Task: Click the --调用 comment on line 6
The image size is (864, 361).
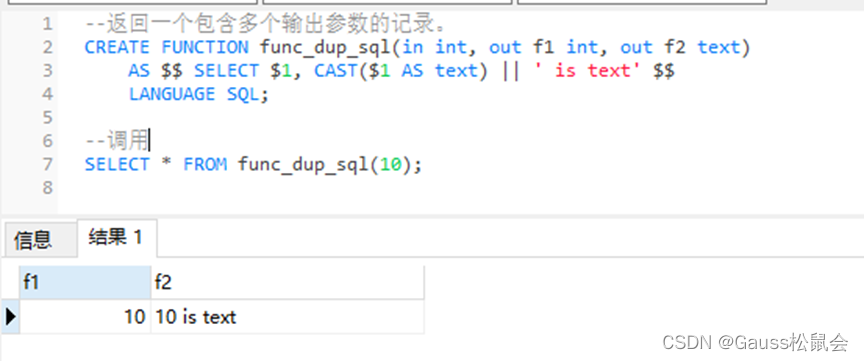Action: tap(117, 141)
